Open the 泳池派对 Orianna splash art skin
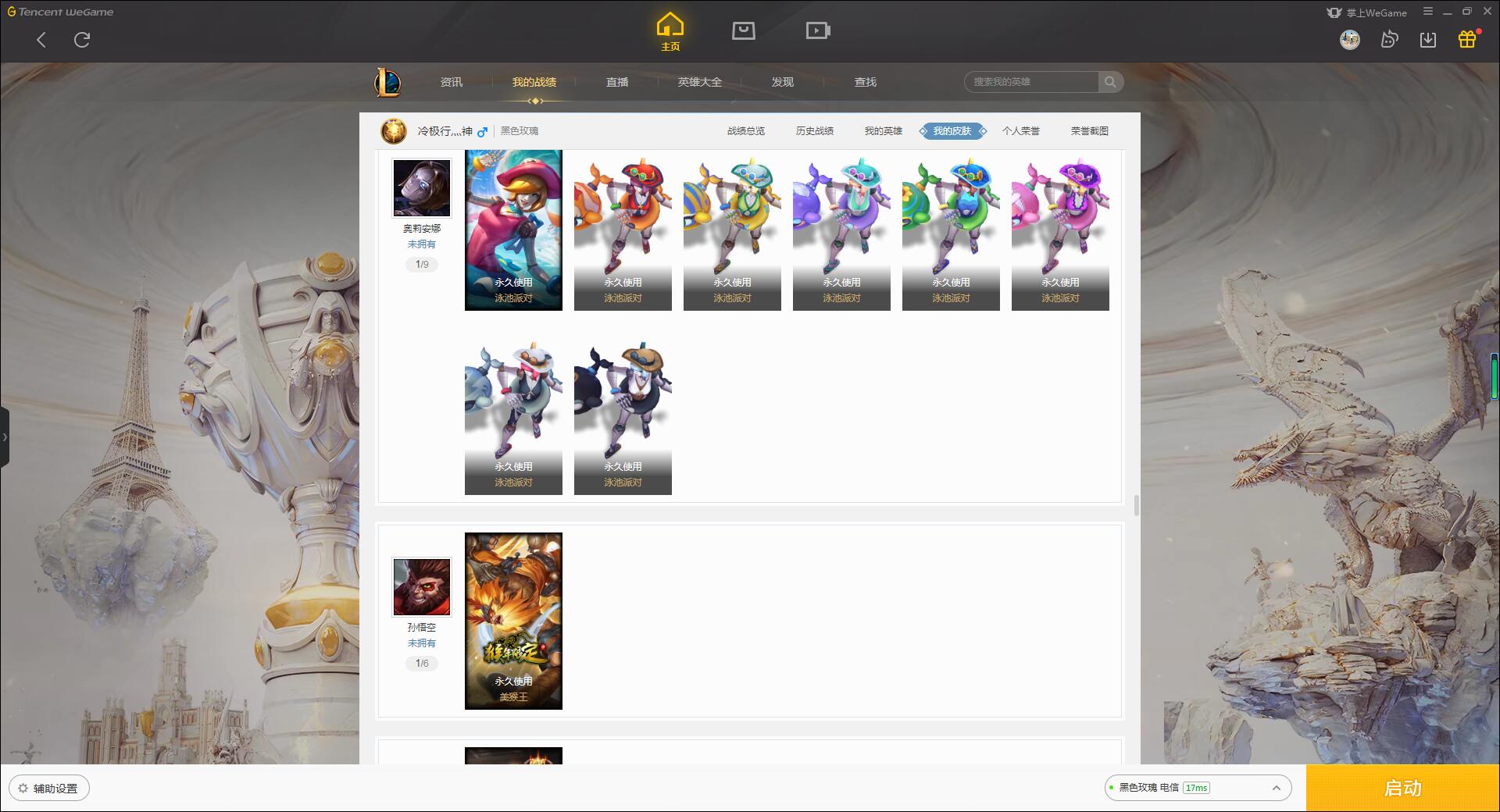This screenshot has height=812, width=1500. click(513, 230)
